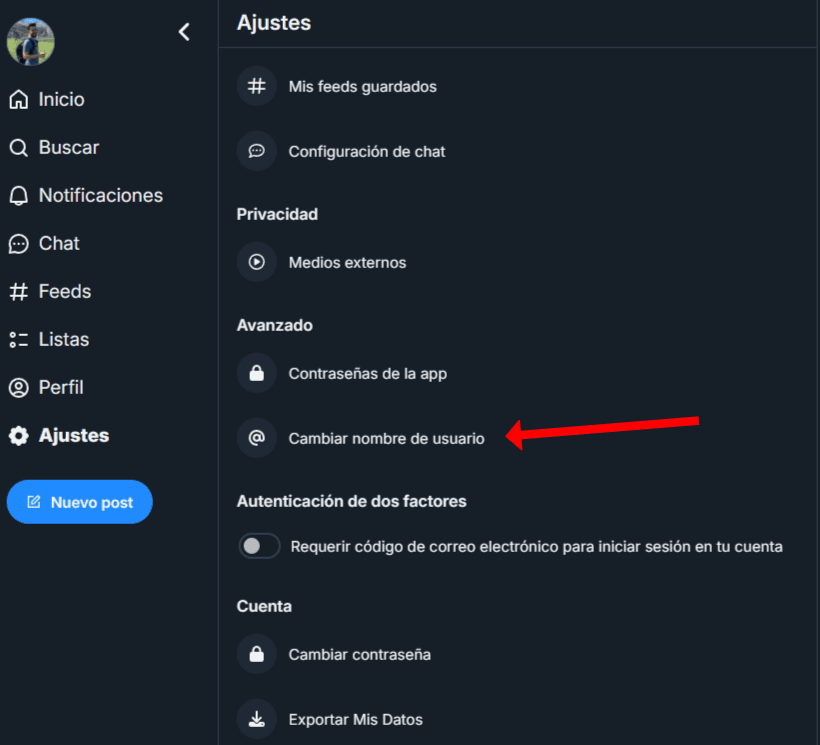Image resolution: width=820 pixels, height=745 pixels.
Task: Click the Listas list icon
Action: click(x=19, y=339)
